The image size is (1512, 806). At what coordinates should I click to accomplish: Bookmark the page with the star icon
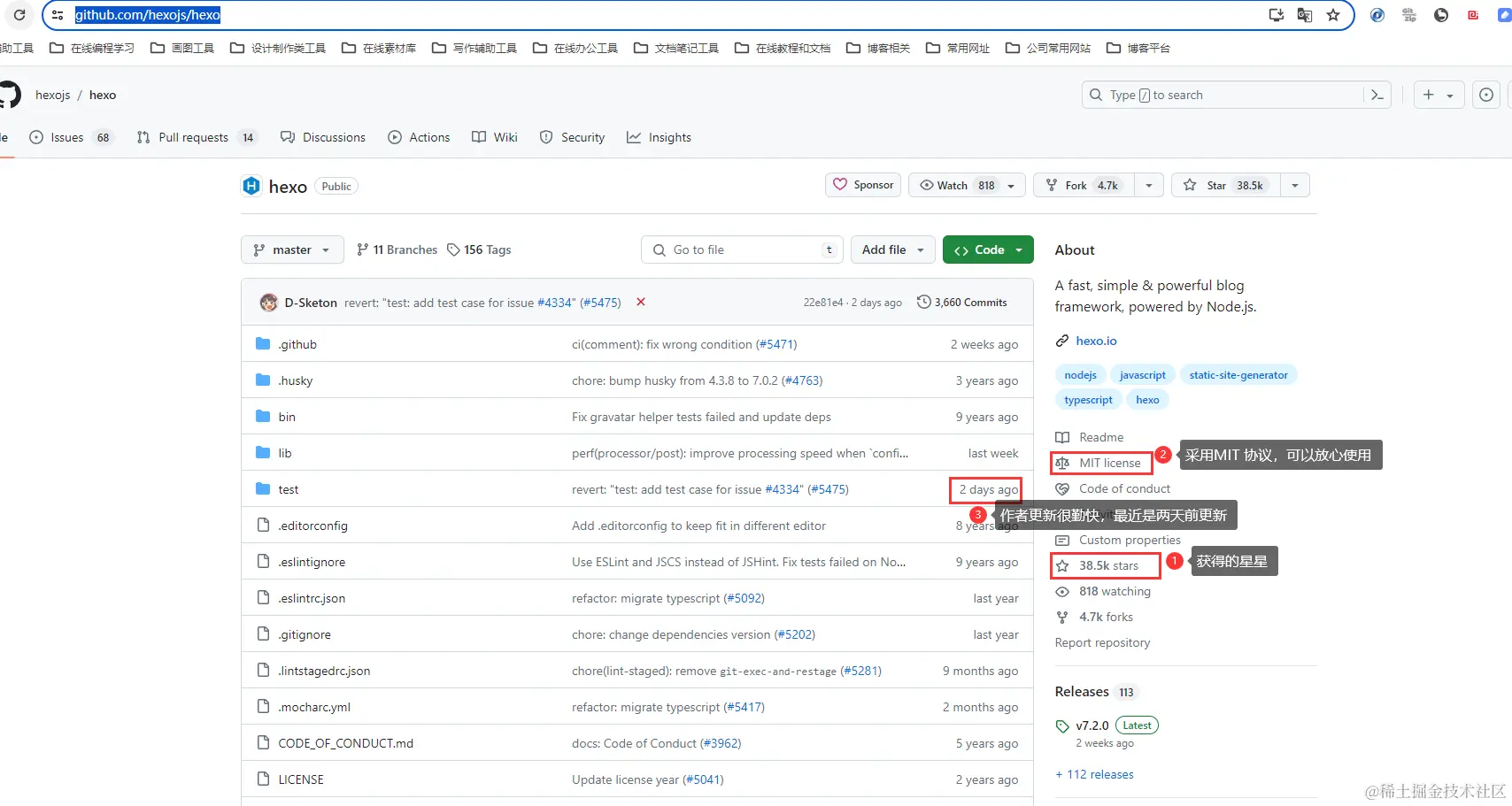tap(1333, 14)
